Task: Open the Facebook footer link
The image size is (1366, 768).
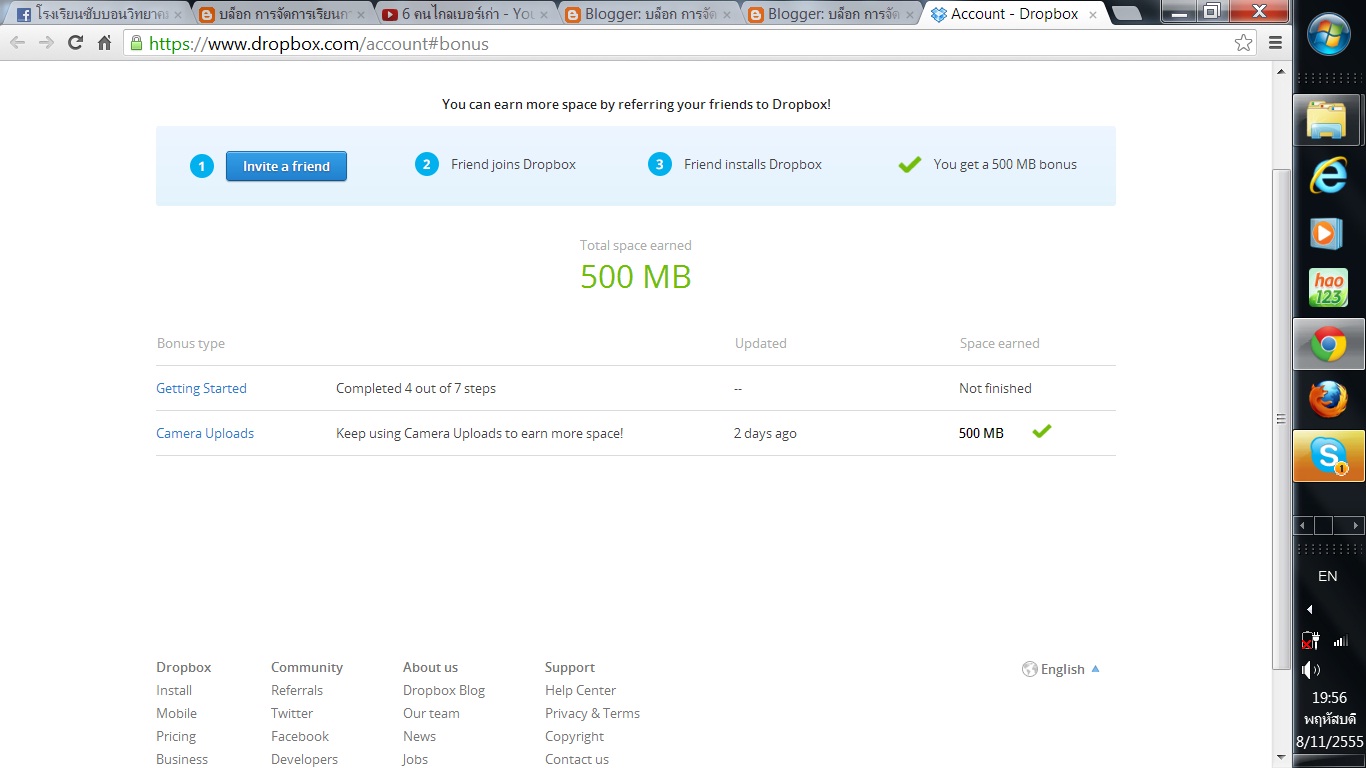Action: coord(300,736)
